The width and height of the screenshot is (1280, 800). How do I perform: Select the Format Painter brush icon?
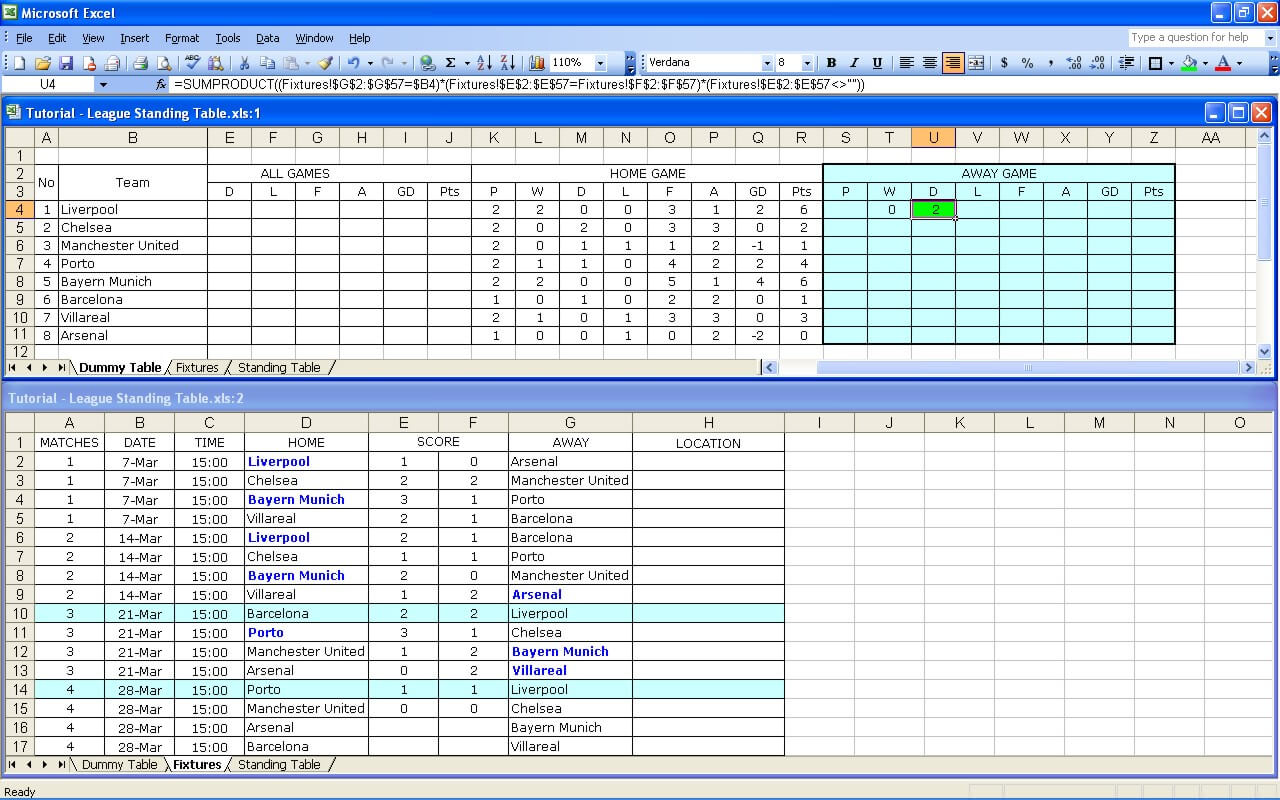tap(326, 63)
